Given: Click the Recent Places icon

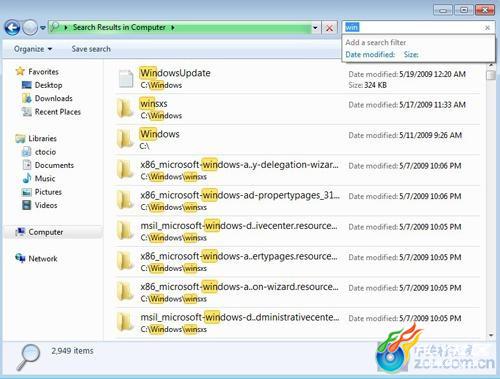Looking at the screenshot, I should 27,112.
